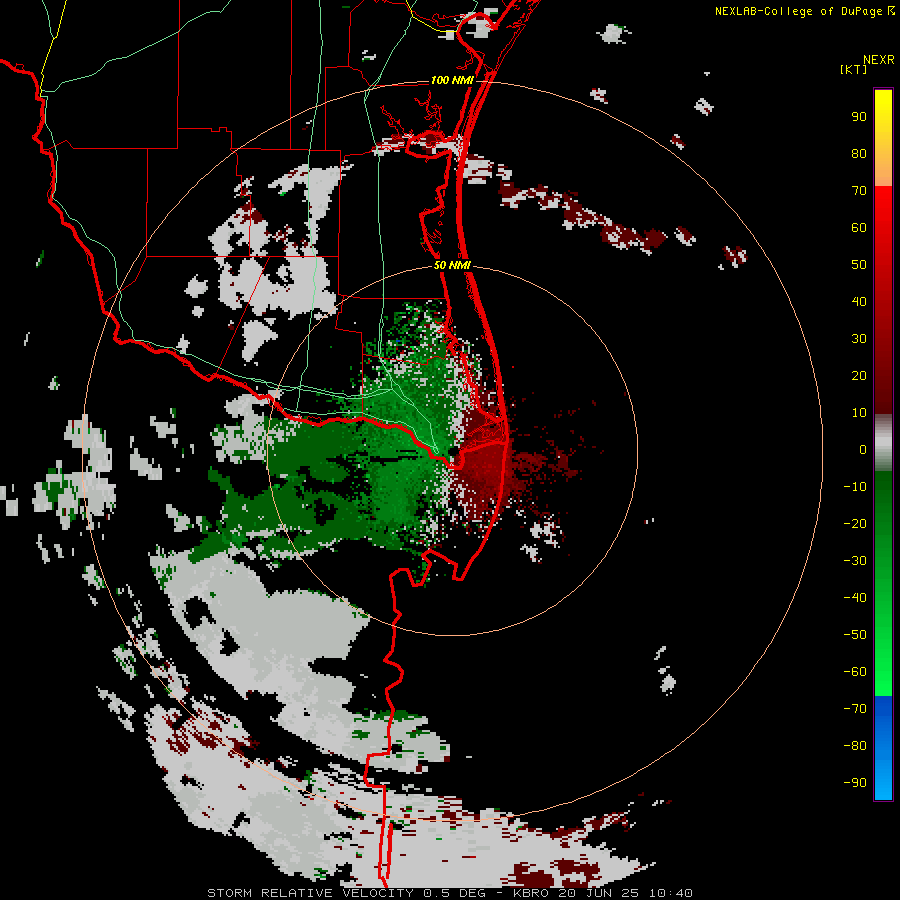Viewport: 900px width, 900px height.
Task: Click the 10:40 timestamp
Action: point(671,893)
